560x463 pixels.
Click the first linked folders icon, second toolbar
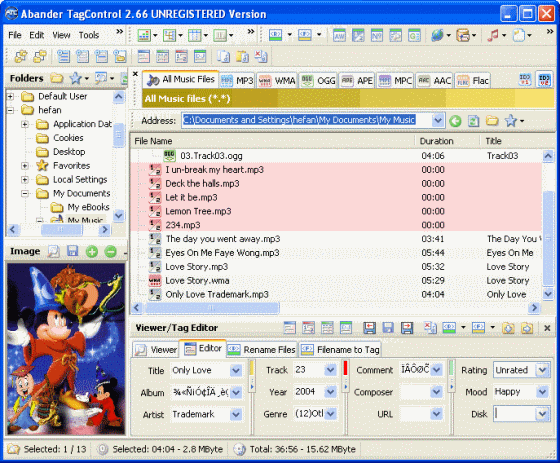click(21, 56)
